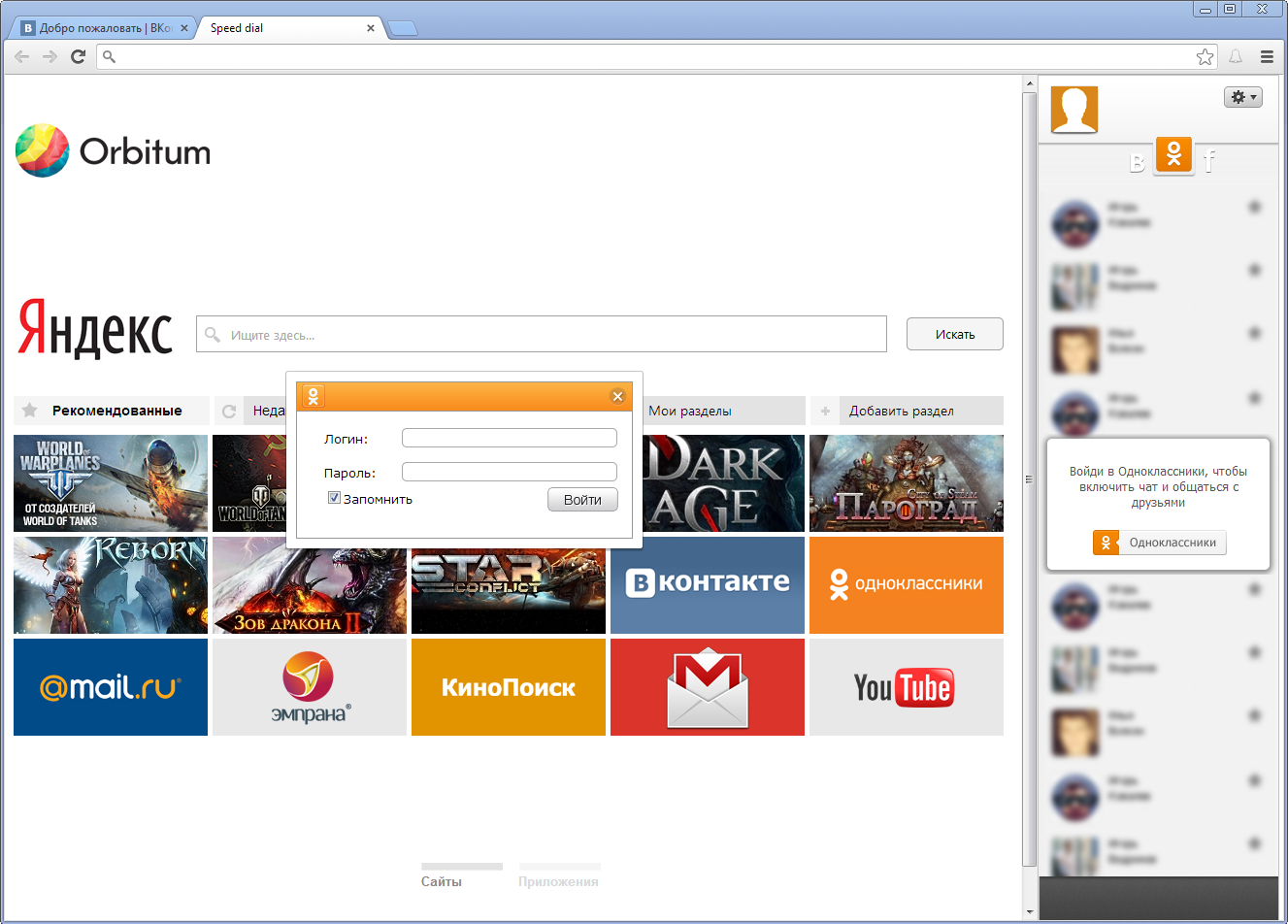
Task: Open the World of Warplanes tile
Action: click(111, 483)
